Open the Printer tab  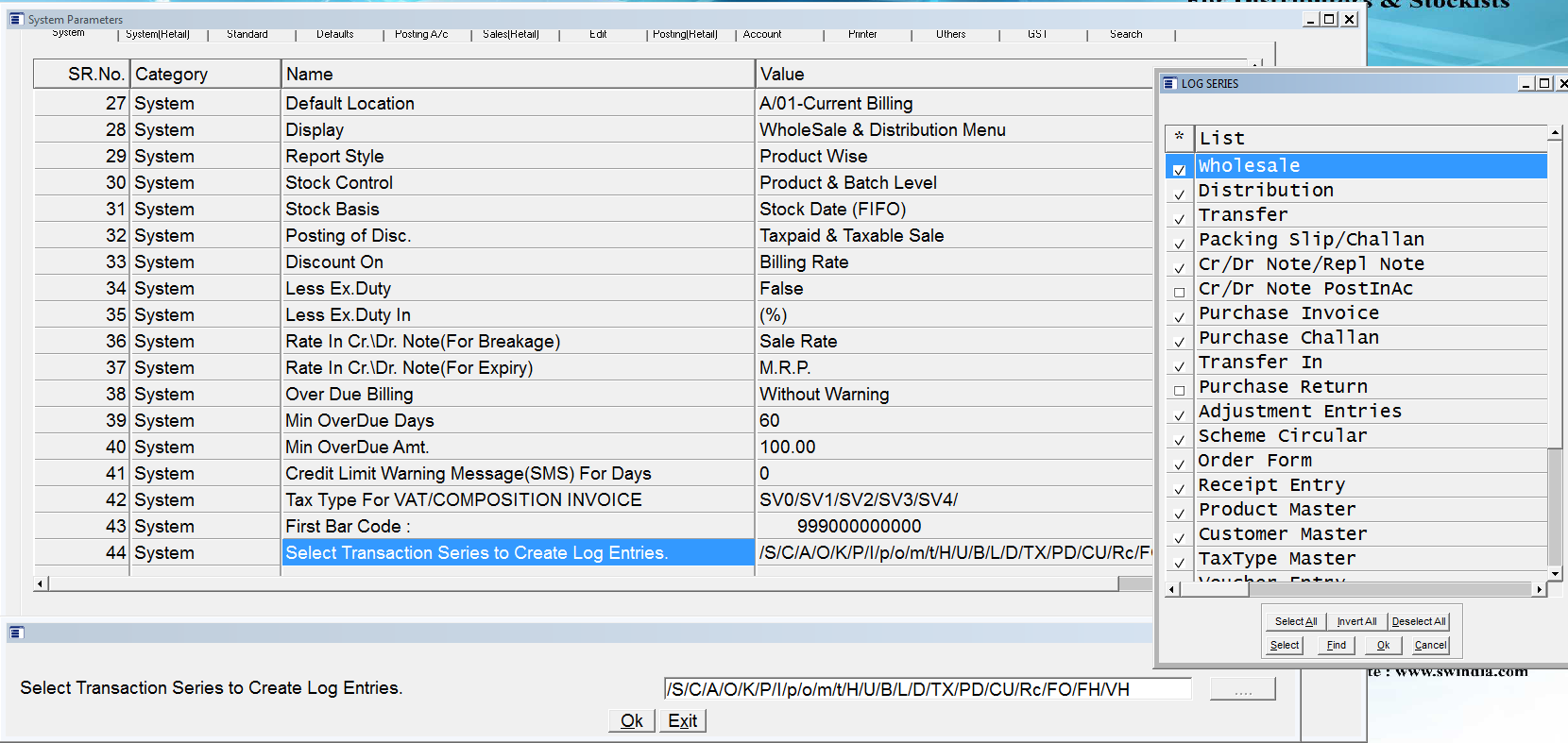pos(862,34)
